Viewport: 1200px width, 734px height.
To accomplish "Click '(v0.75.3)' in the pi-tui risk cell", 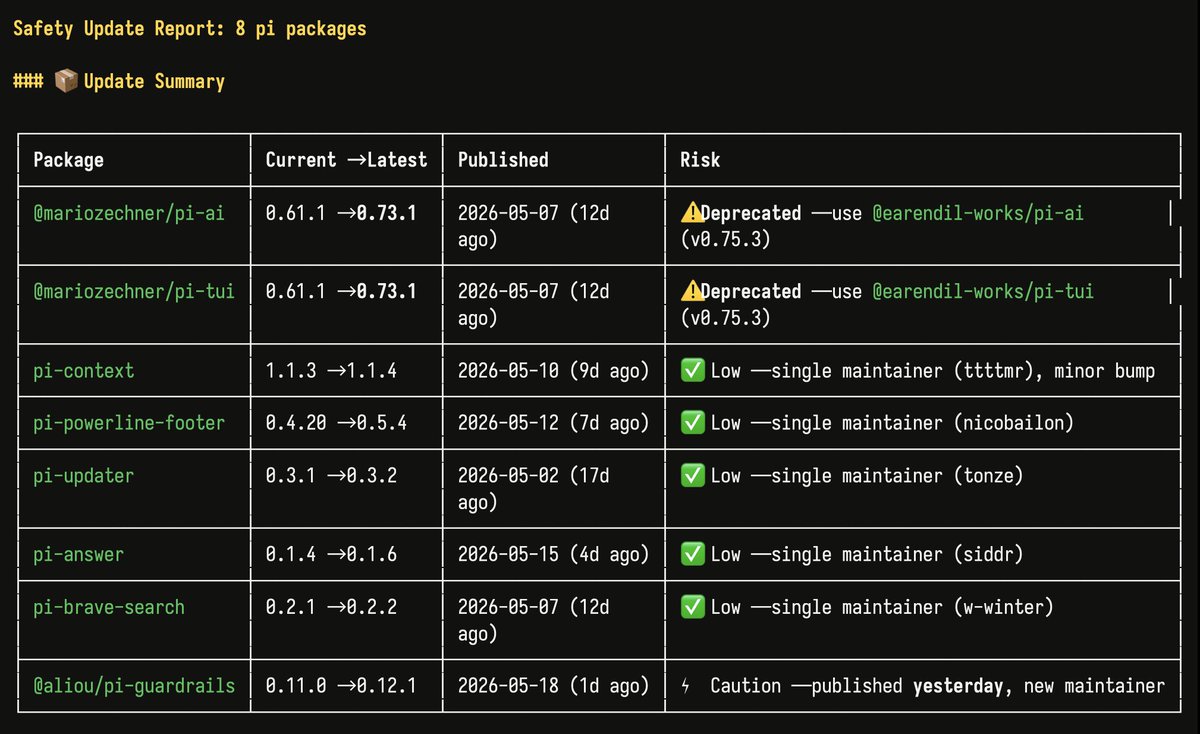I will click(x=725, y=317).
